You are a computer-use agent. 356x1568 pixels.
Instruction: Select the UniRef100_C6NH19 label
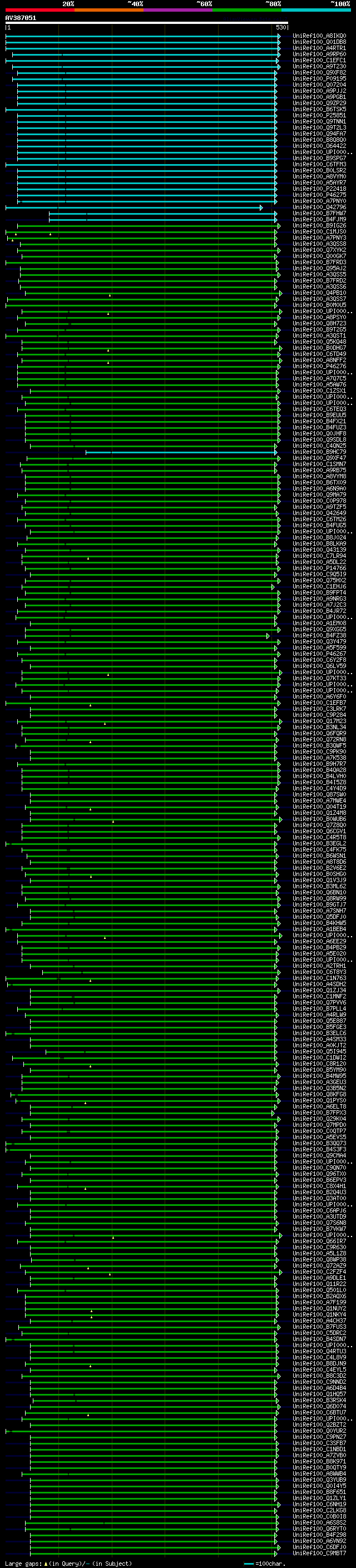(x=319, y=1505)
